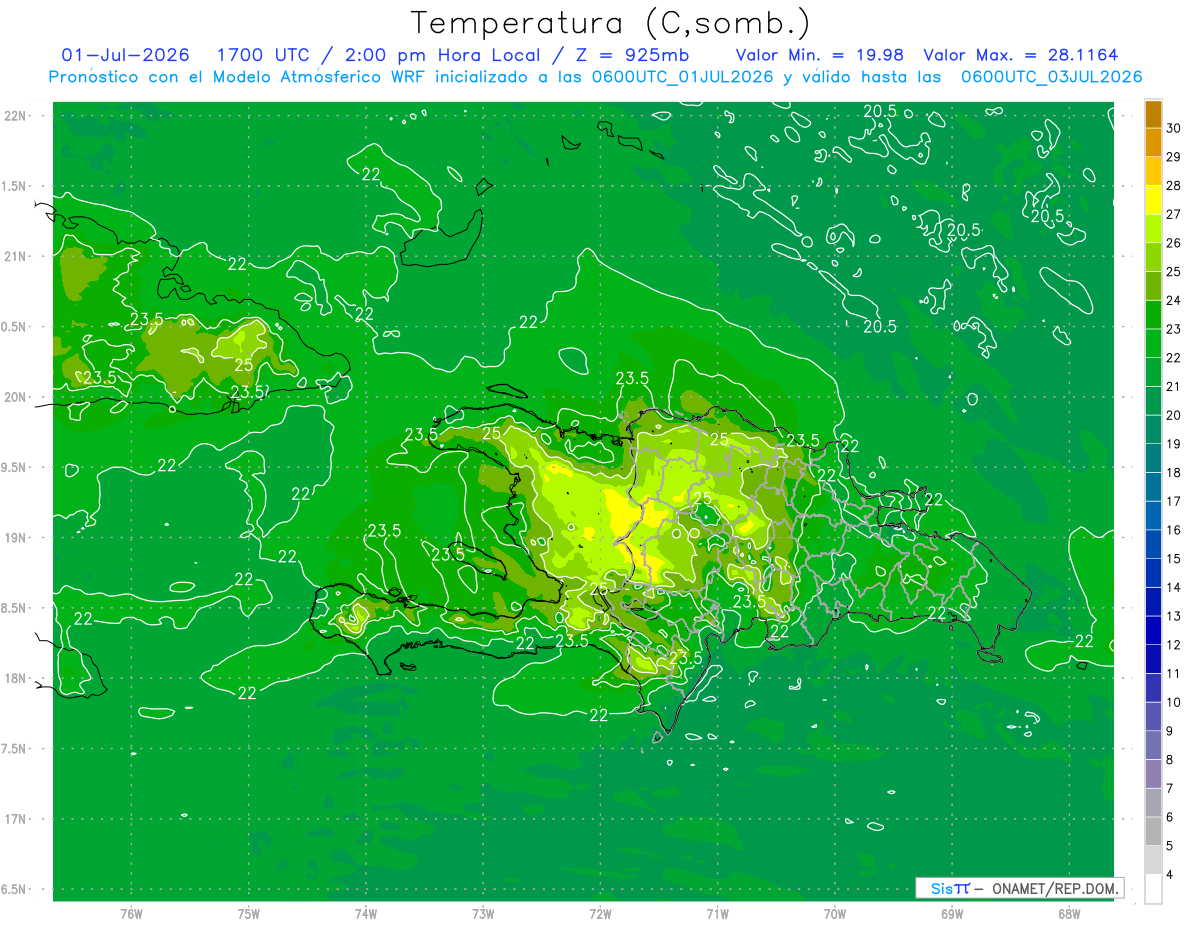Screen dimensions: 1200x927
Task: Select the 'Valor Min. = 19.98' text
Action: click(x=820, y=55)
